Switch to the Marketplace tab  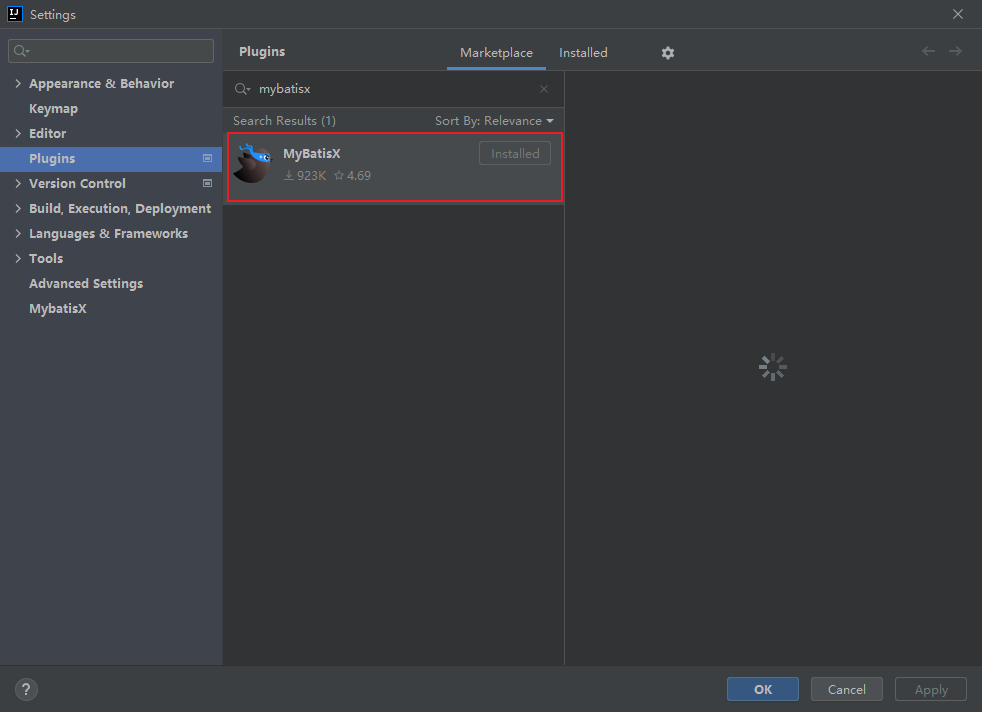[x=496, y=53]
